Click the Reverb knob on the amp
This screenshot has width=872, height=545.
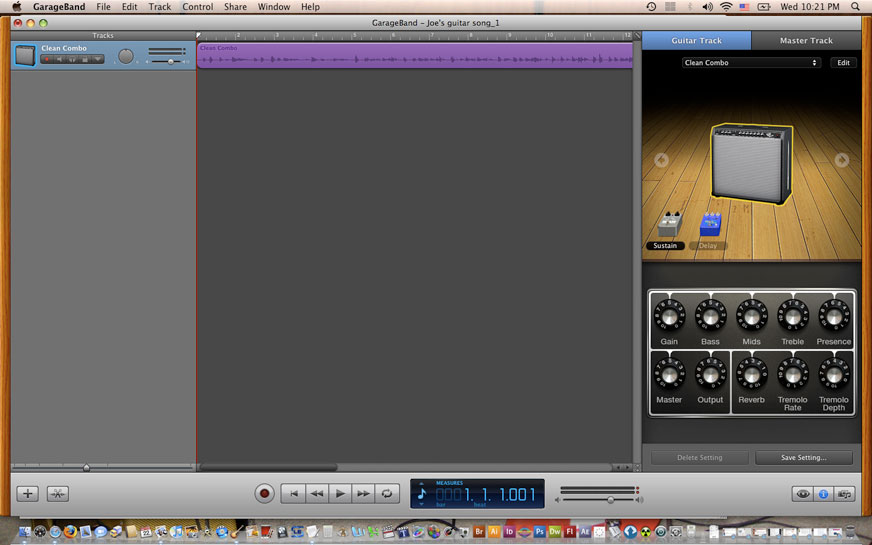pos(751,374)
